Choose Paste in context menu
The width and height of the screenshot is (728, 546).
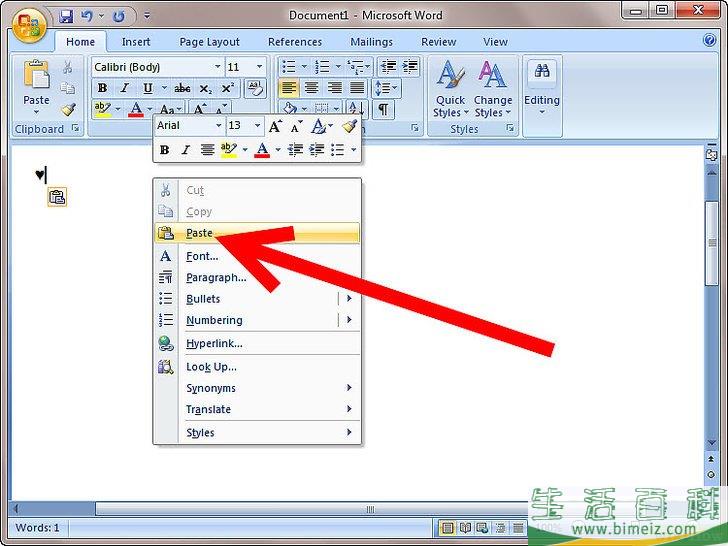(x=257, y=233)
